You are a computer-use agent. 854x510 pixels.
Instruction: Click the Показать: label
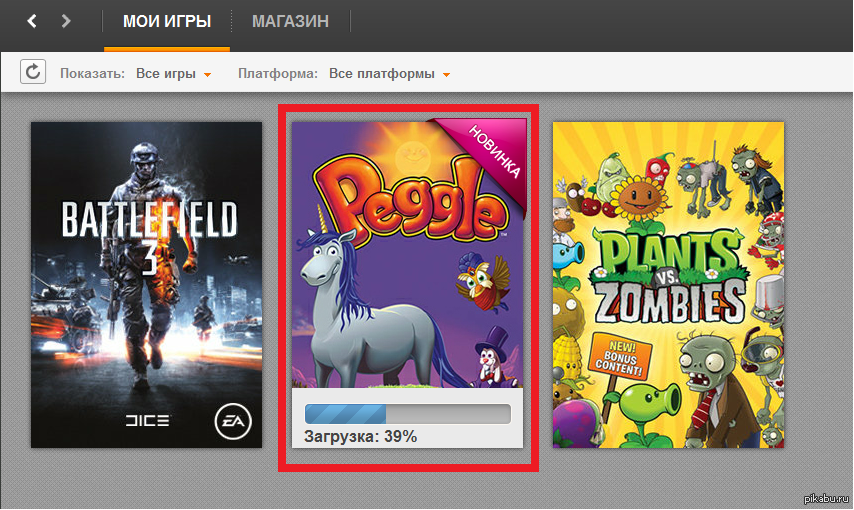click(x=92, y=74)
